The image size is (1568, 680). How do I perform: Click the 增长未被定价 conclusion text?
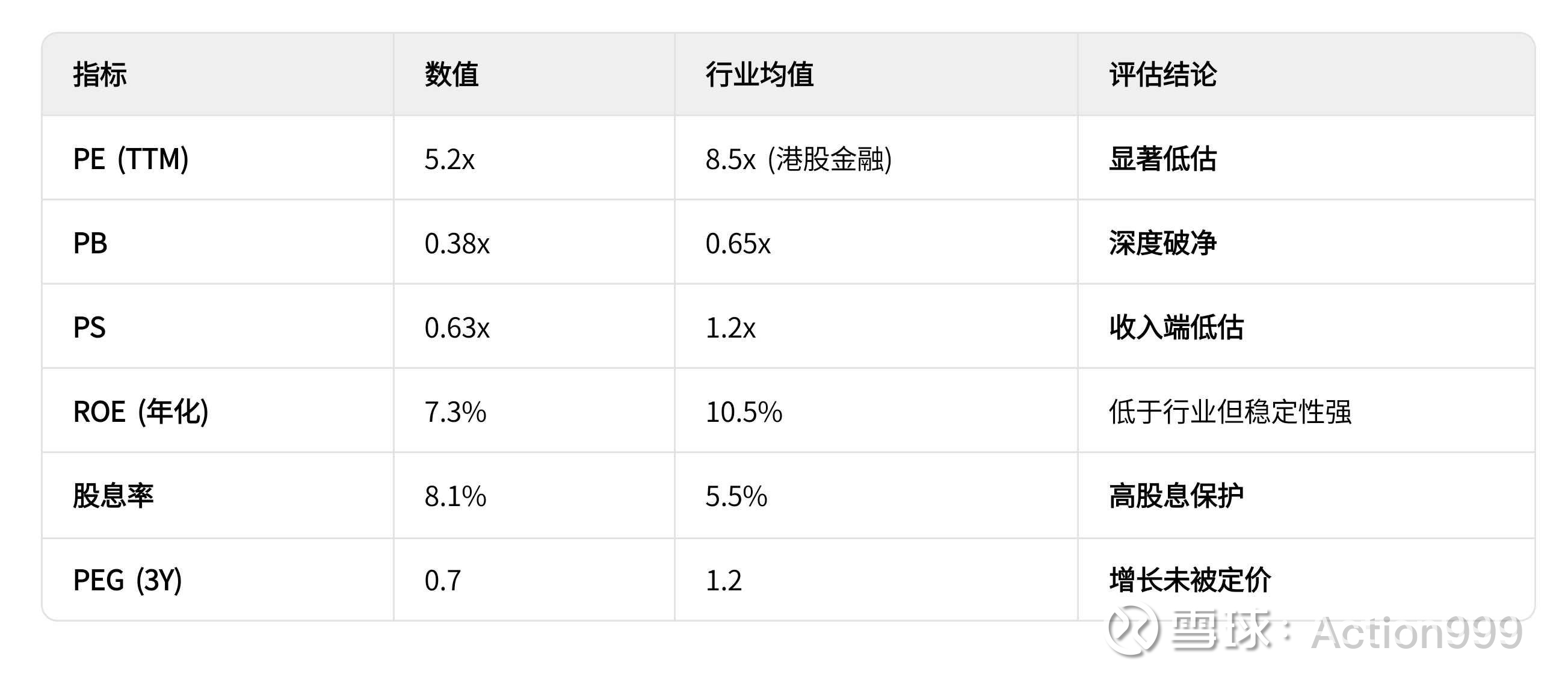tap(1190, 580)
